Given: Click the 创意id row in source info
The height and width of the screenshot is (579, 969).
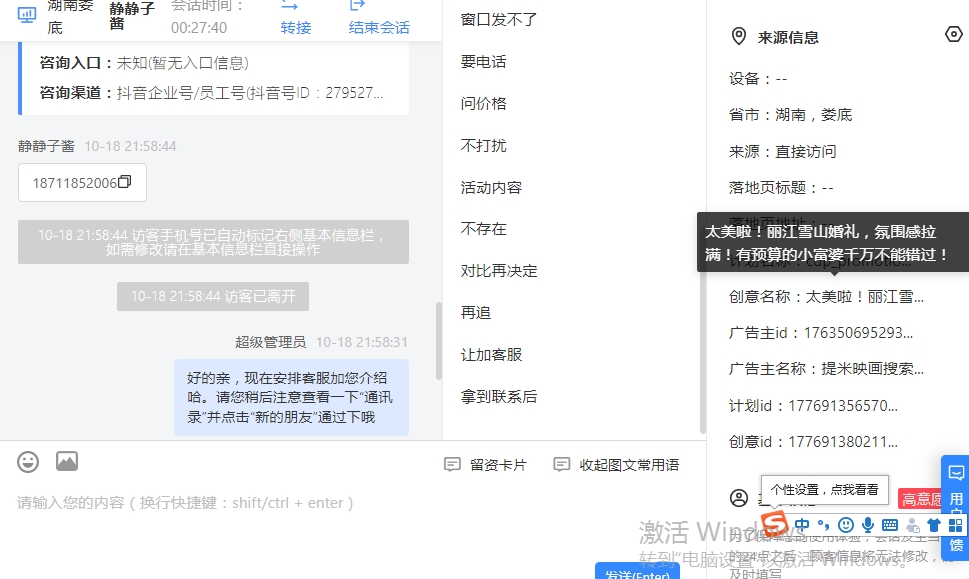Looking at the screenshot, I should 813,441.
